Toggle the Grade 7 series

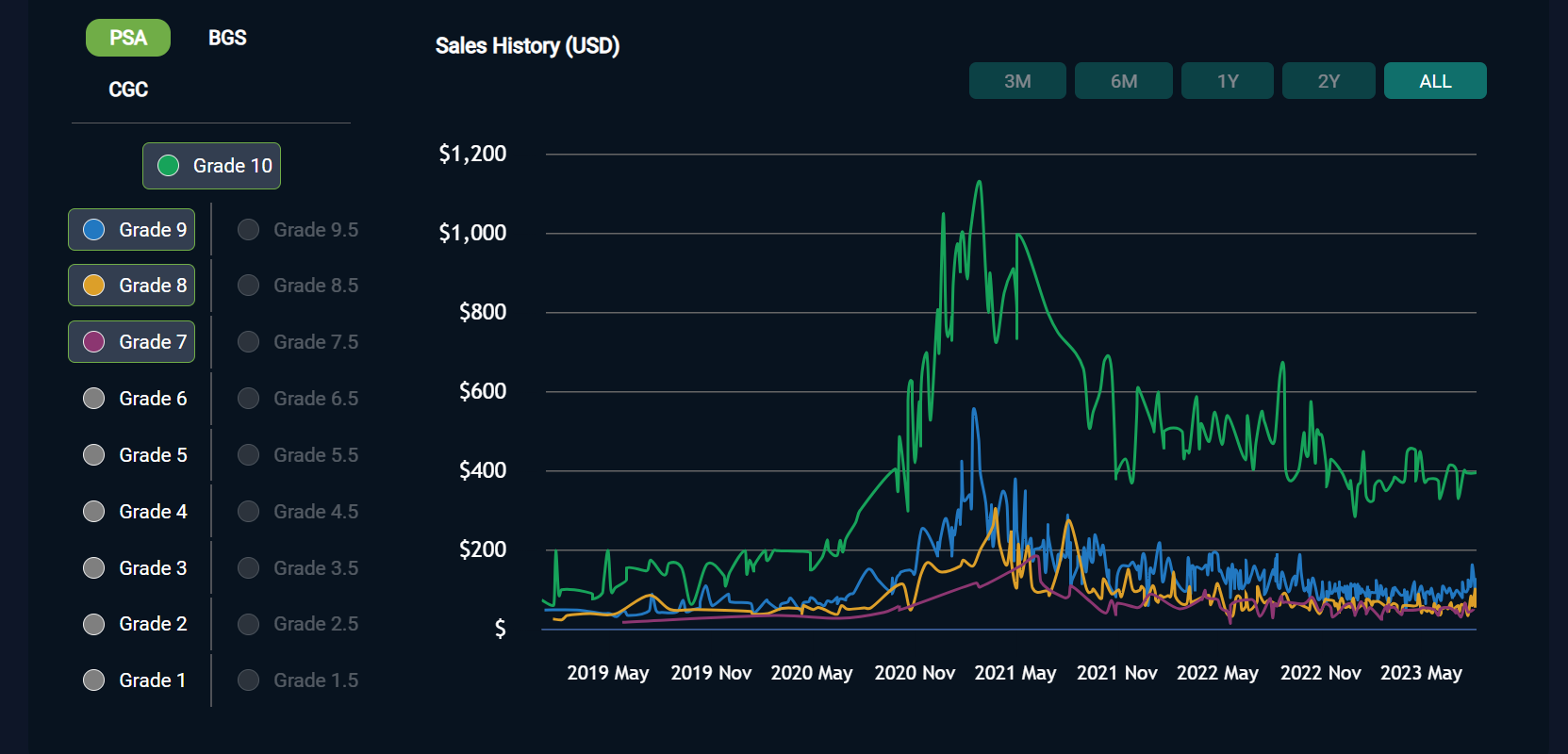click(132, 342)
